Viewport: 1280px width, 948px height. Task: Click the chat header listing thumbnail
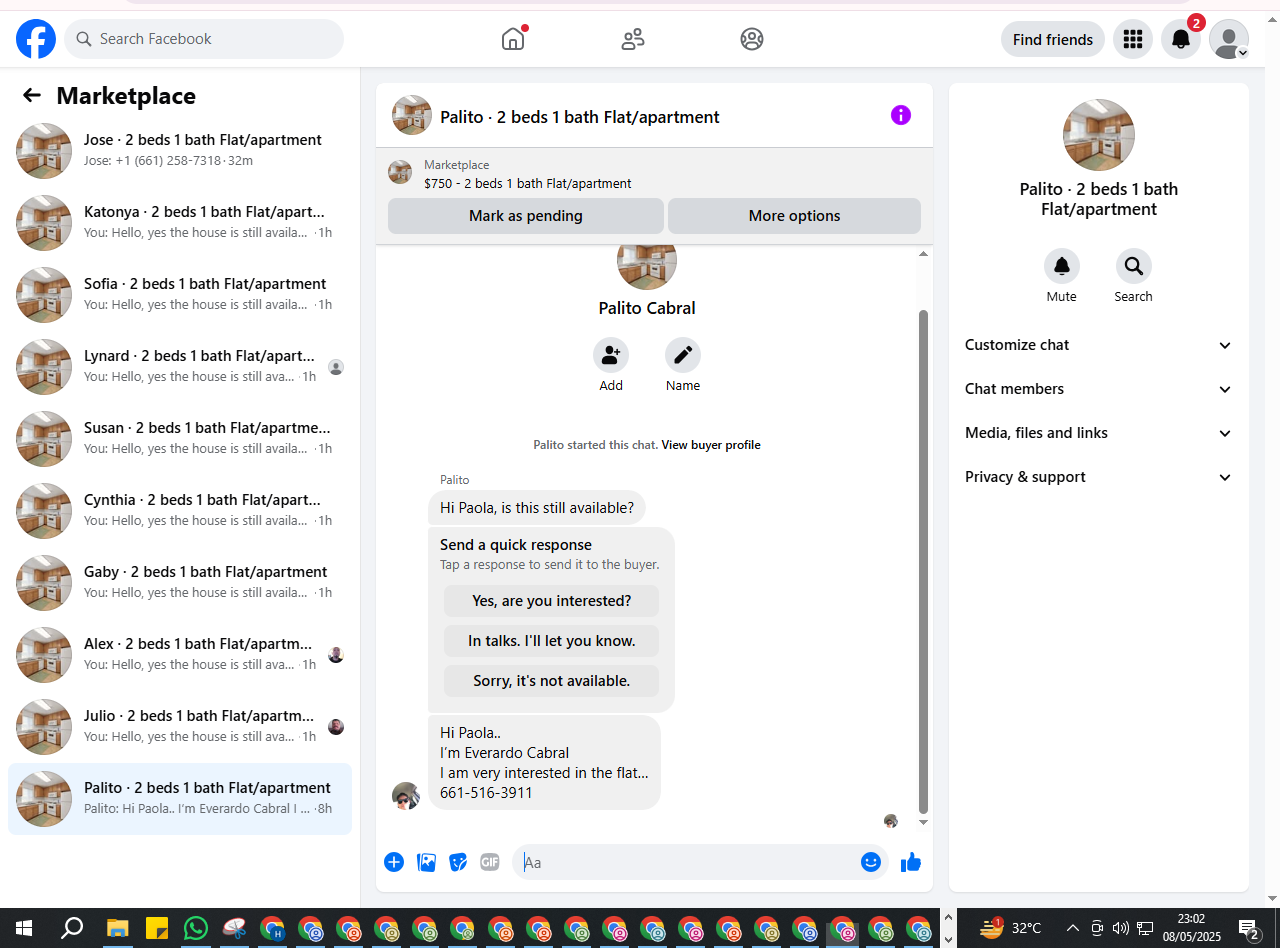[412, 115]
